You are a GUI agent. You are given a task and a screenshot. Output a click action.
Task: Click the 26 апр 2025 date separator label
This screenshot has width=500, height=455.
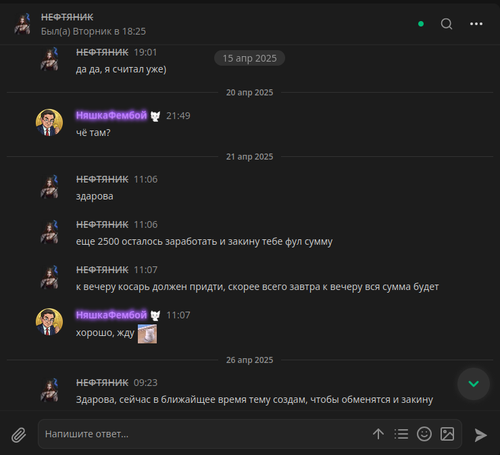point(249,360)
